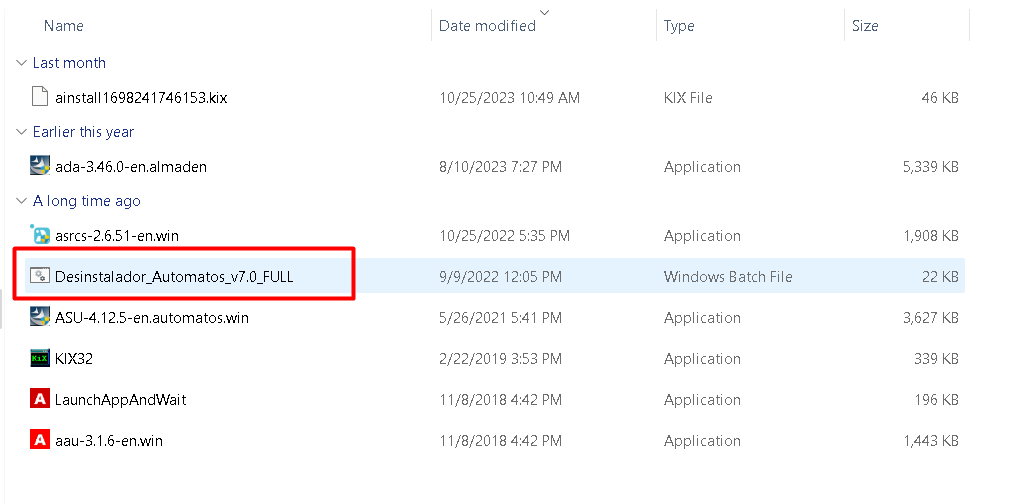Collapse the Last month group
The image size is (1014, 504).
coord(21,63)
